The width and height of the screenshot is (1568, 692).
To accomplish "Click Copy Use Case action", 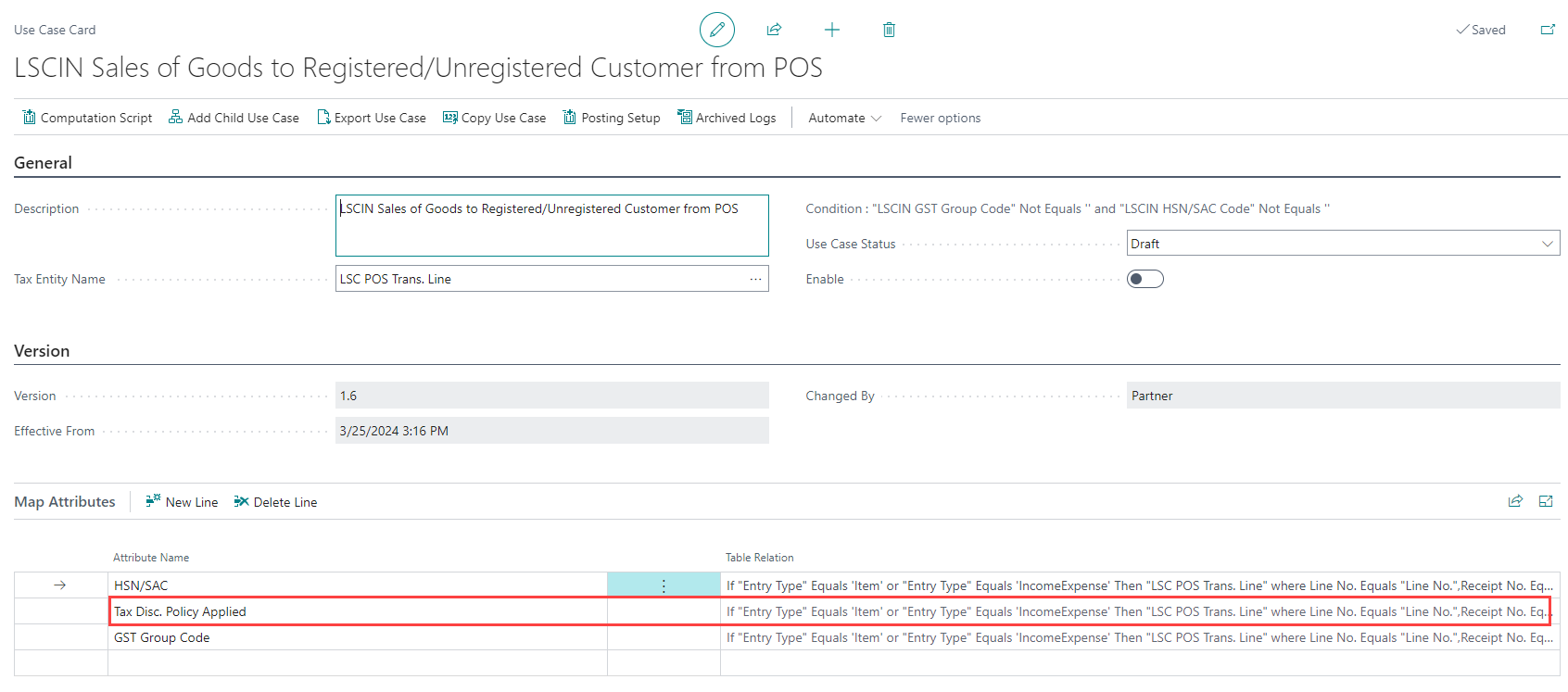I will (494, 118).
